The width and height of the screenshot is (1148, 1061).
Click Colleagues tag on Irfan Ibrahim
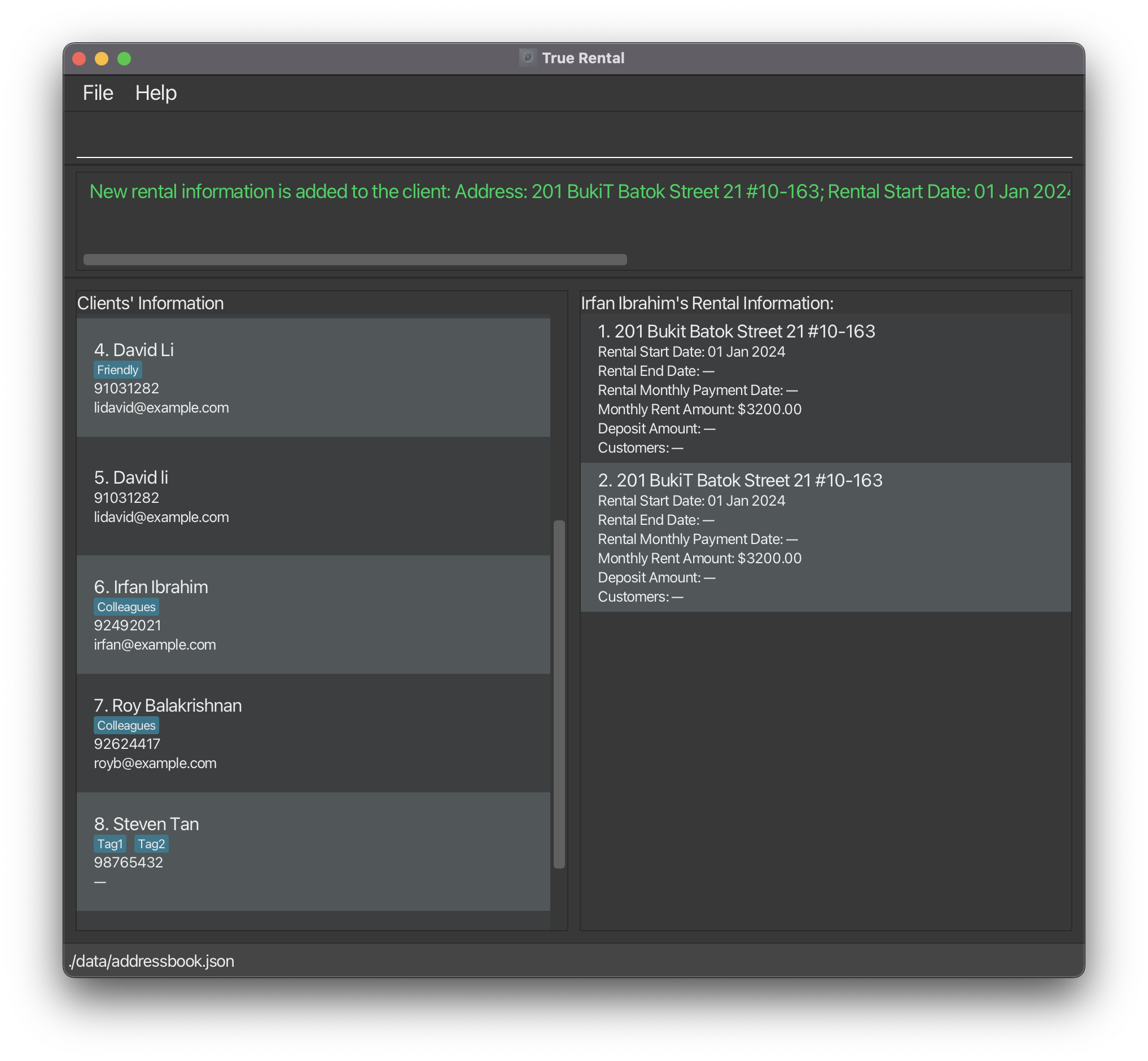coord(126,607)
